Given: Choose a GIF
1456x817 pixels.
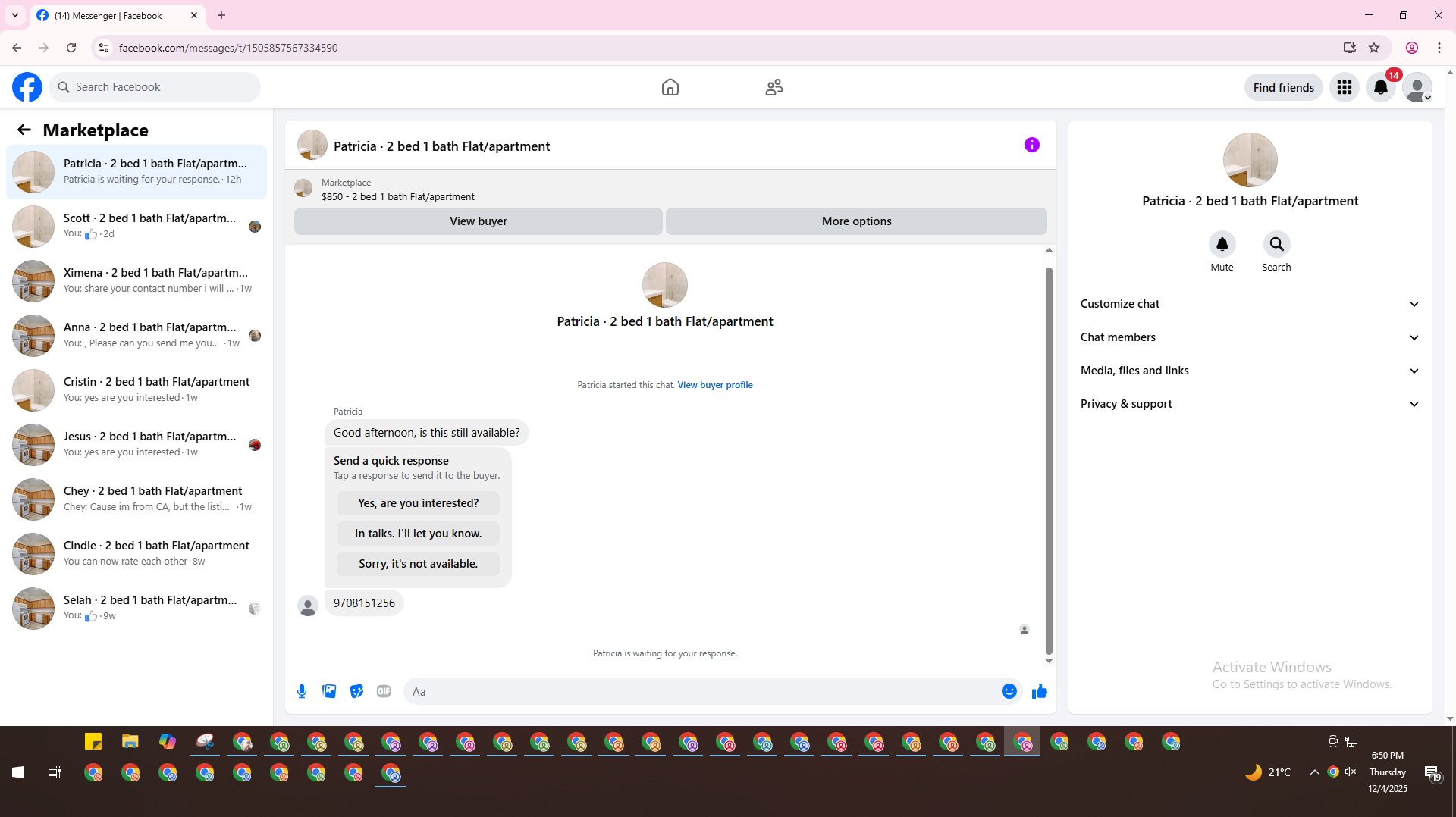Looking at the screenshot, I should (x=384, y=691).
